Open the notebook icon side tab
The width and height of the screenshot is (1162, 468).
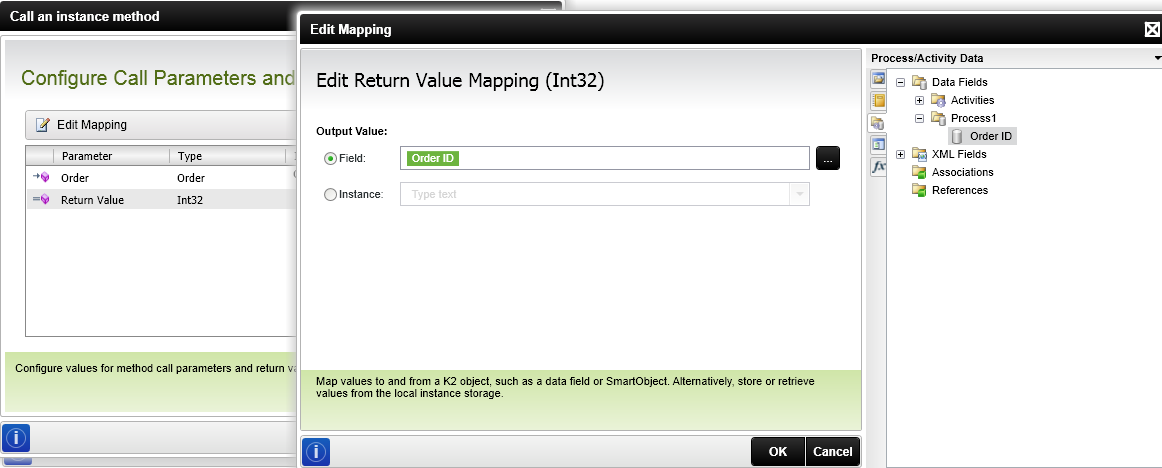coord(878,101)
